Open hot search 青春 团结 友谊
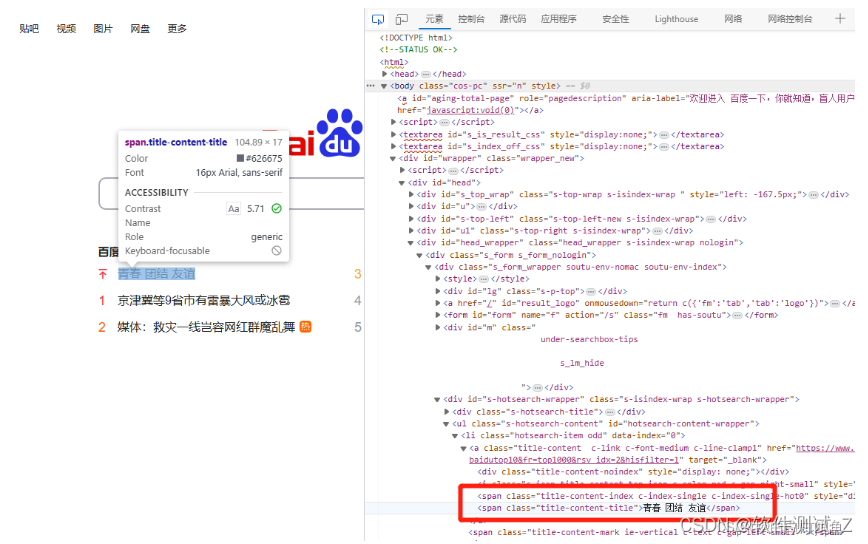 (x=157, y=274)
